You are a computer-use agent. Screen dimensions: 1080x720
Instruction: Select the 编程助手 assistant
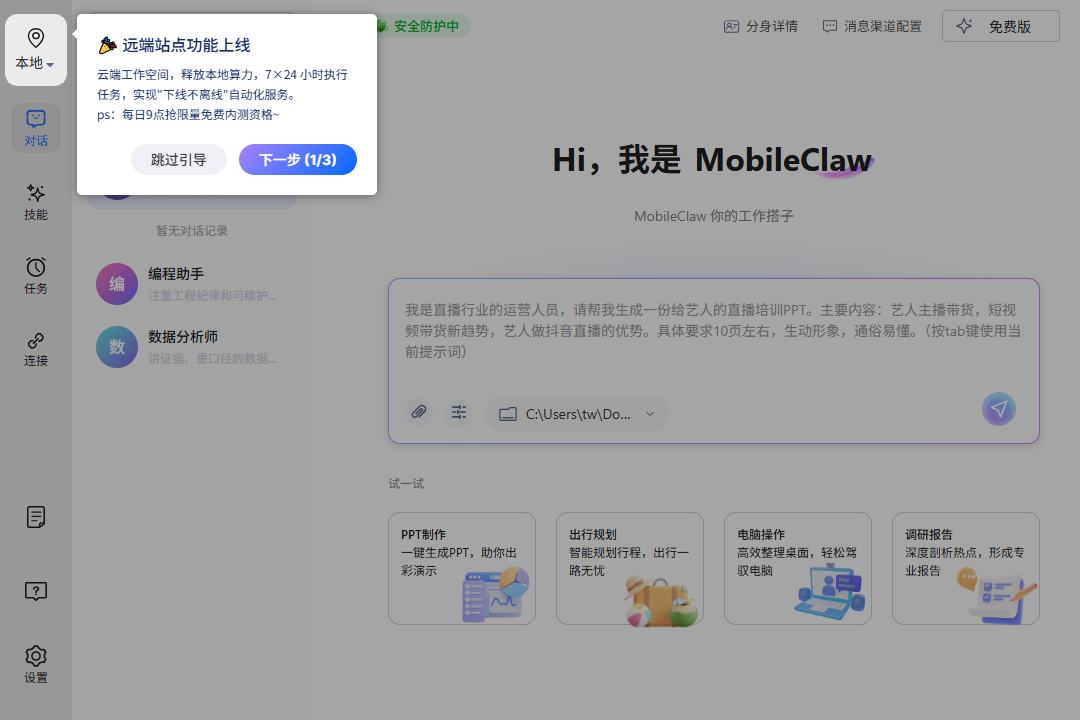[x=192, y=284]
